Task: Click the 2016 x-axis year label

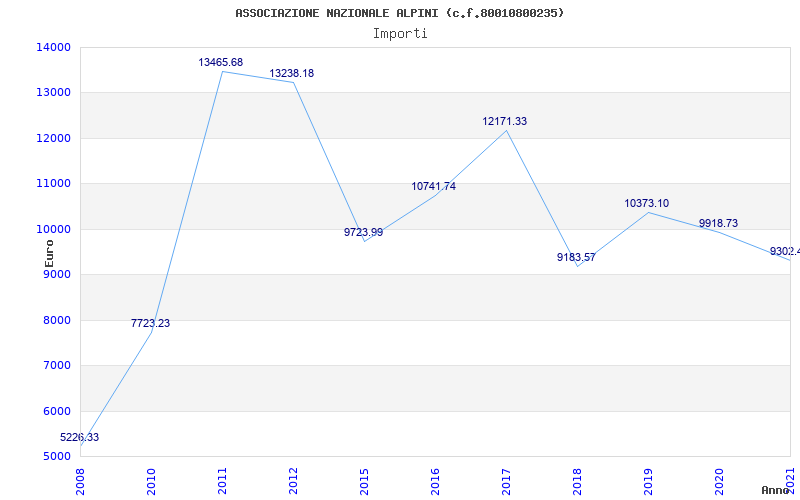Action: click(x=435, y=482)
